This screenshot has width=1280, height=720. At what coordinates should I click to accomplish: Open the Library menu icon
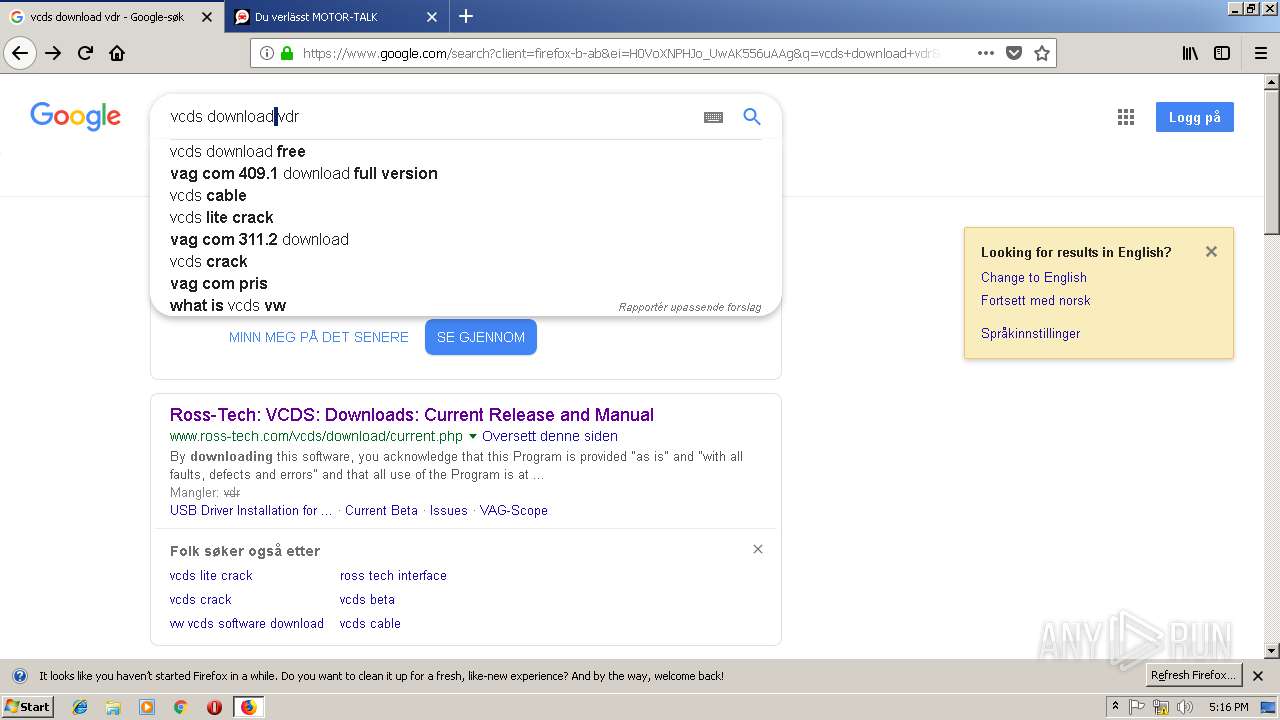pos(1190,53)
